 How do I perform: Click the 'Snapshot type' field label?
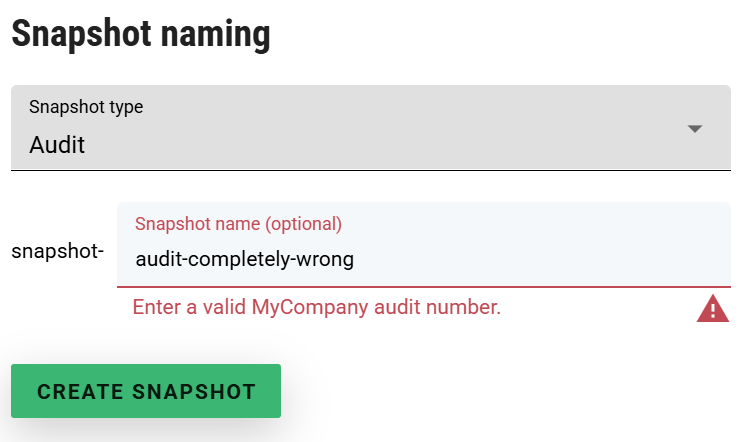pyautogui.click(x=86, y=107)
